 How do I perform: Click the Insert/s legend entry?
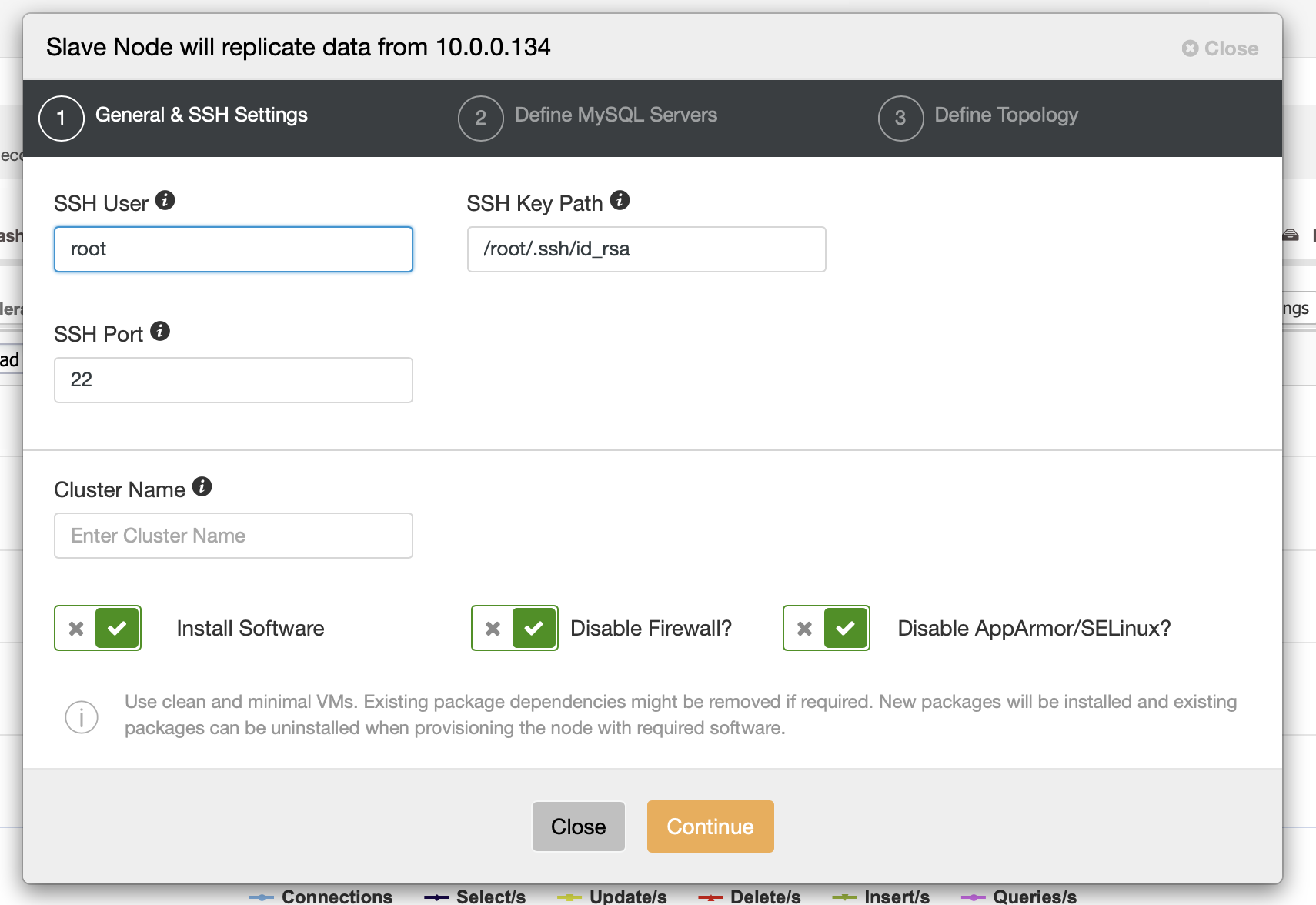pyautogui.click(x=881, y=897)
